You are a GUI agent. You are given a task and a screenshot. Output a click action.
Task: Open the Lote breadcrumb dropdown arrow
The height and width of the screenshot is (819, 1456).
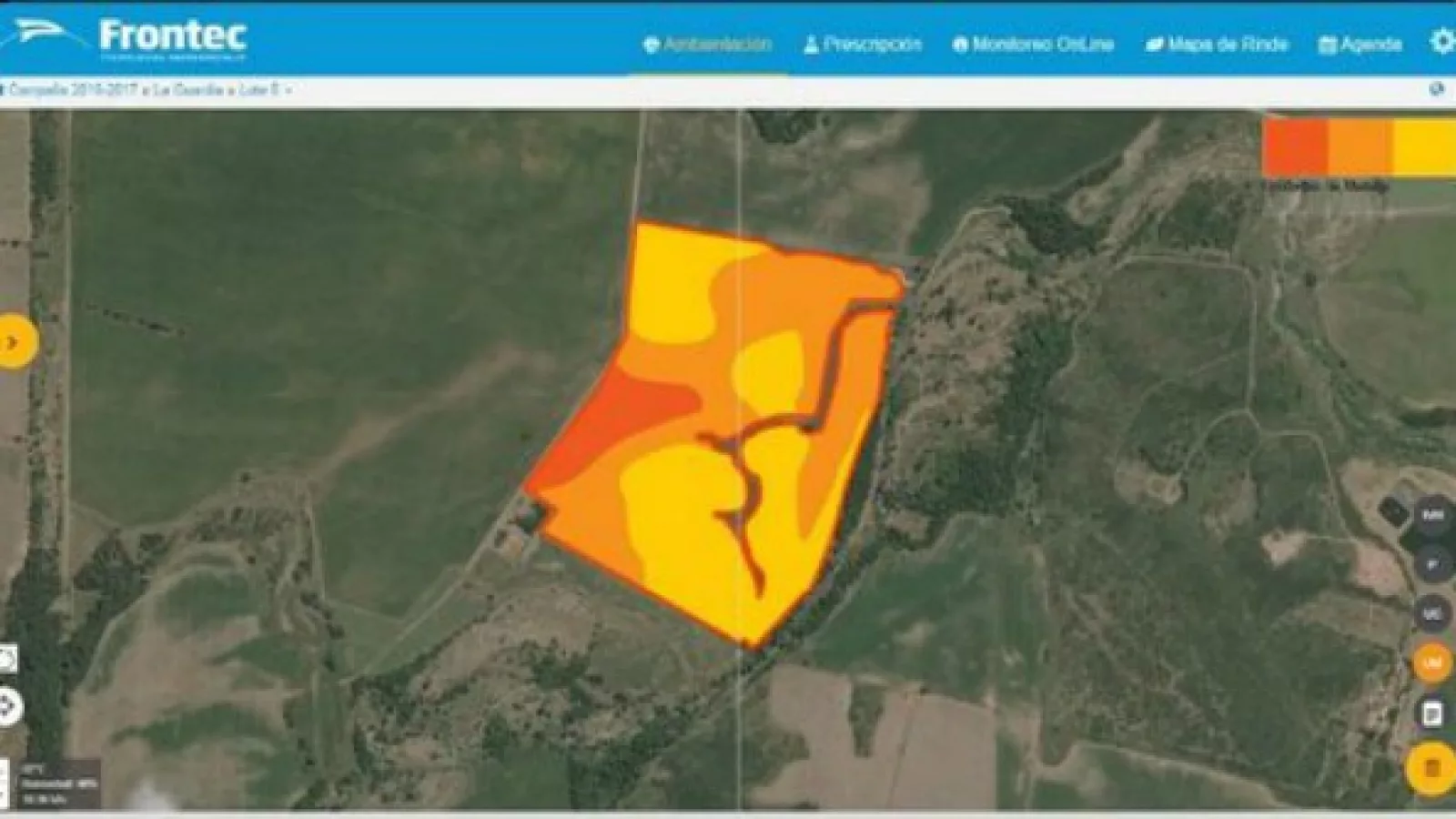pyautogui.click(x=288, y=90)
